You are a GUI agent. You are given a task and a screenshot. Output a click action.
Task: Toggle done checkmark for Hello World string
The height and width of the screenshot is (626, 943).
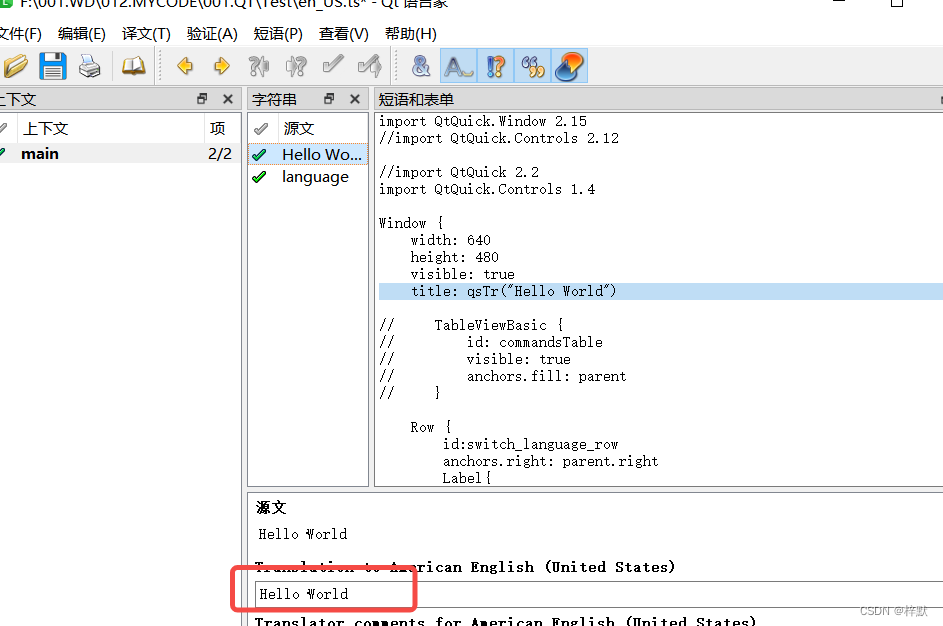[259, 155]
